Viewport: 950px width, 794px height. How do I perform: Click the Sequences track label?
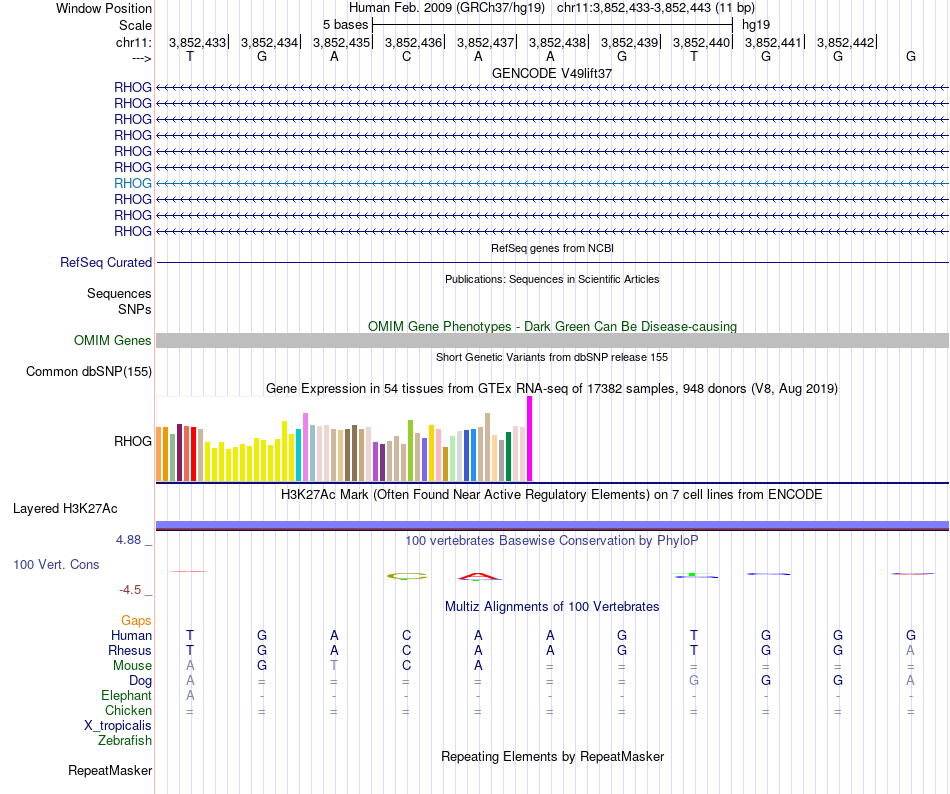pos(119,294)
